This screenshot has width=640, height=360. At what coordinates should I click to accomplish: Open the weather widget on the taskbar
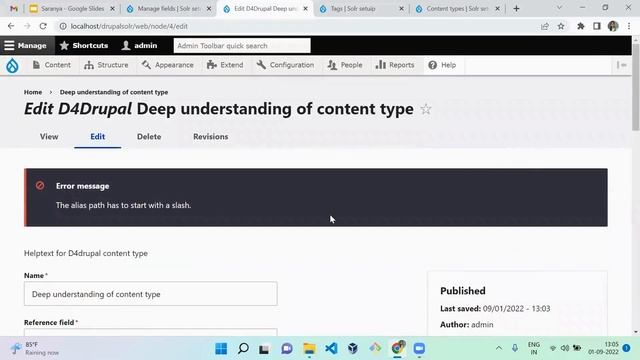click(x=35, y=349)
